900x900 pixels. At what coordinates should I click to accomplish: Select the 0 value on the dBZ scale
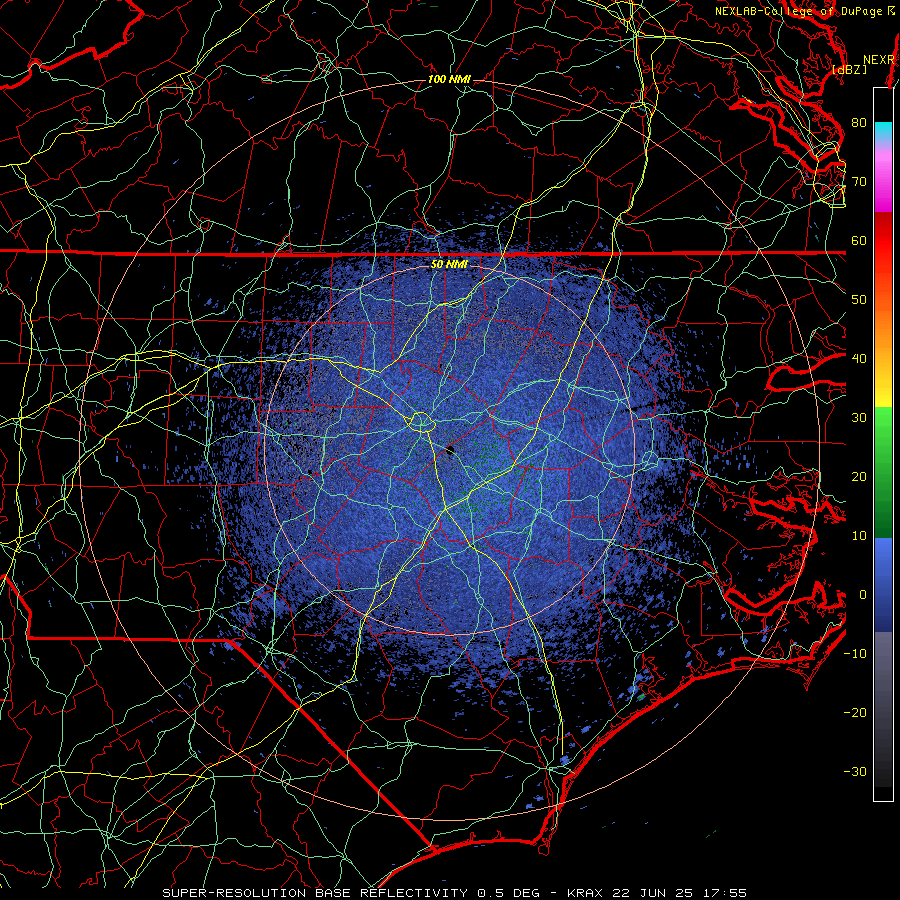pos(863,595)
